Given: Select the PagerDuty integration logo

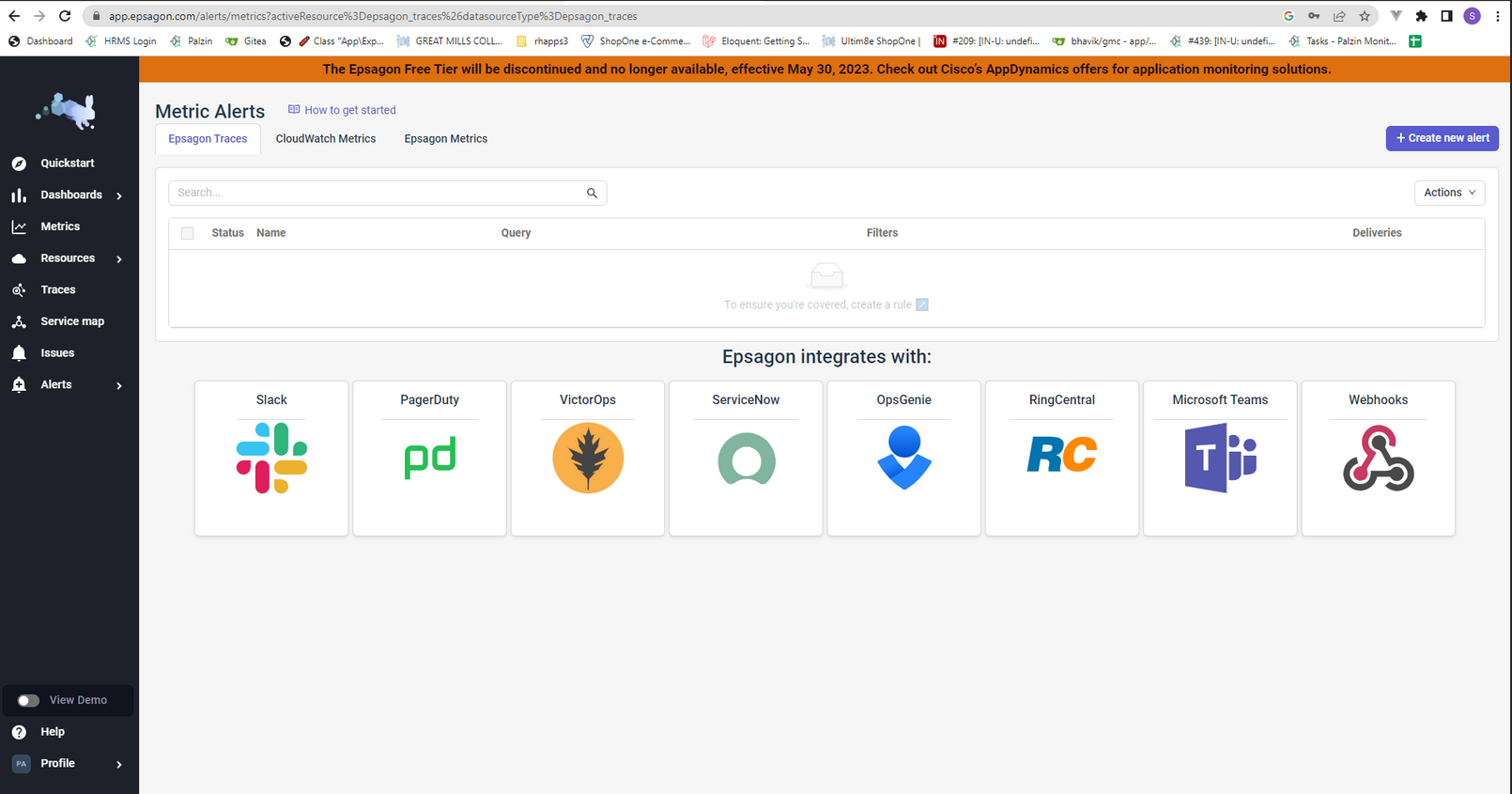Looking at the screenshot, I should coord(430,458).
